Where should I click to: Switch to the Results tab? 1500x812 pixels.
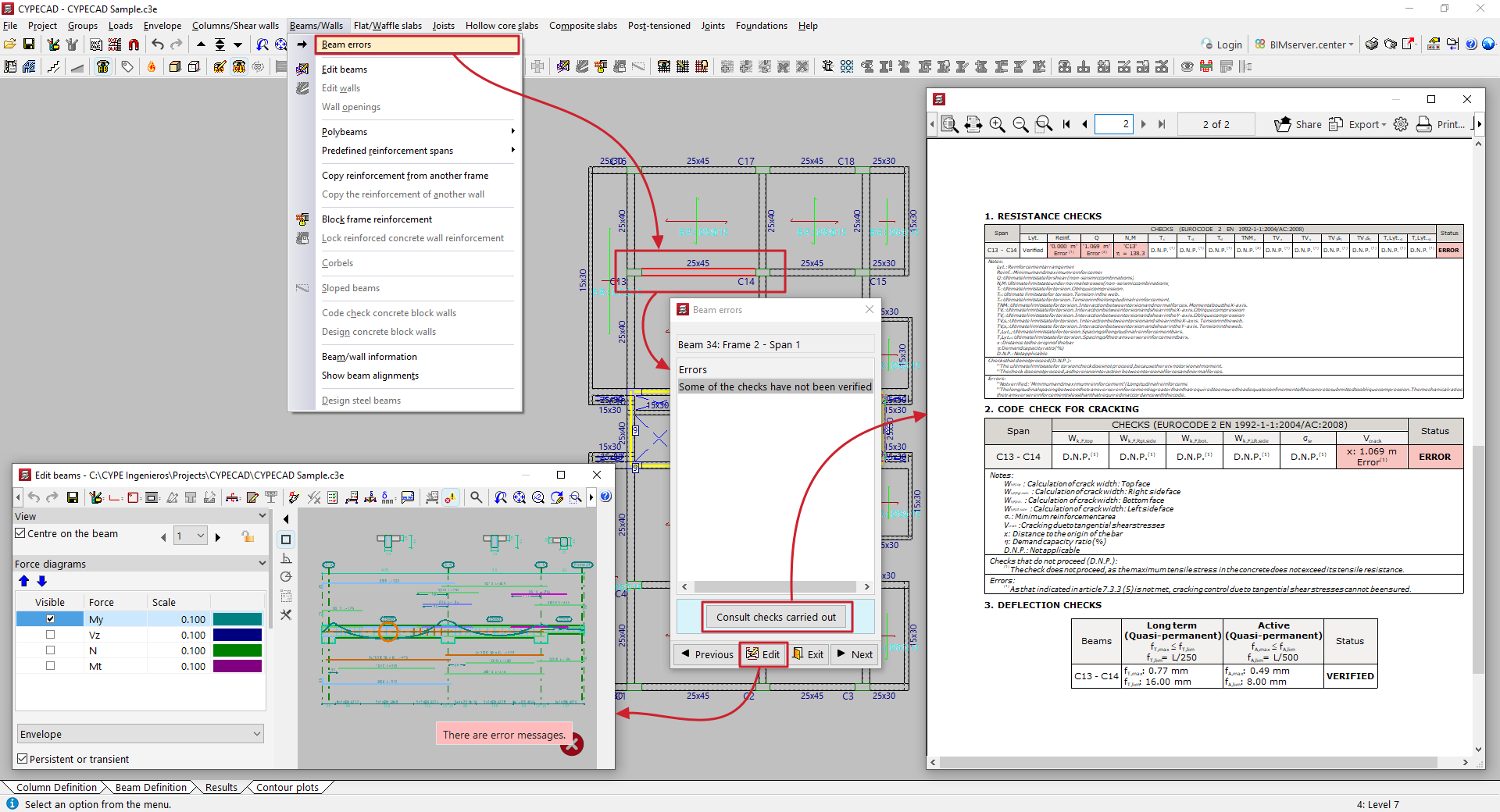(x=220, y=787)
